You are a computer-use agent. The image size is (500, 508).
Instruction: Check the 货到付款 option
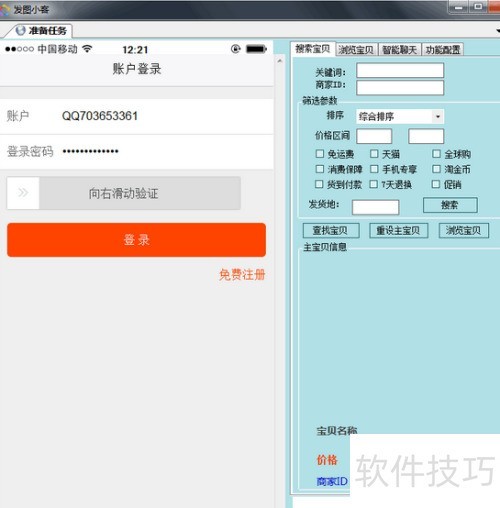coord(319,184)
